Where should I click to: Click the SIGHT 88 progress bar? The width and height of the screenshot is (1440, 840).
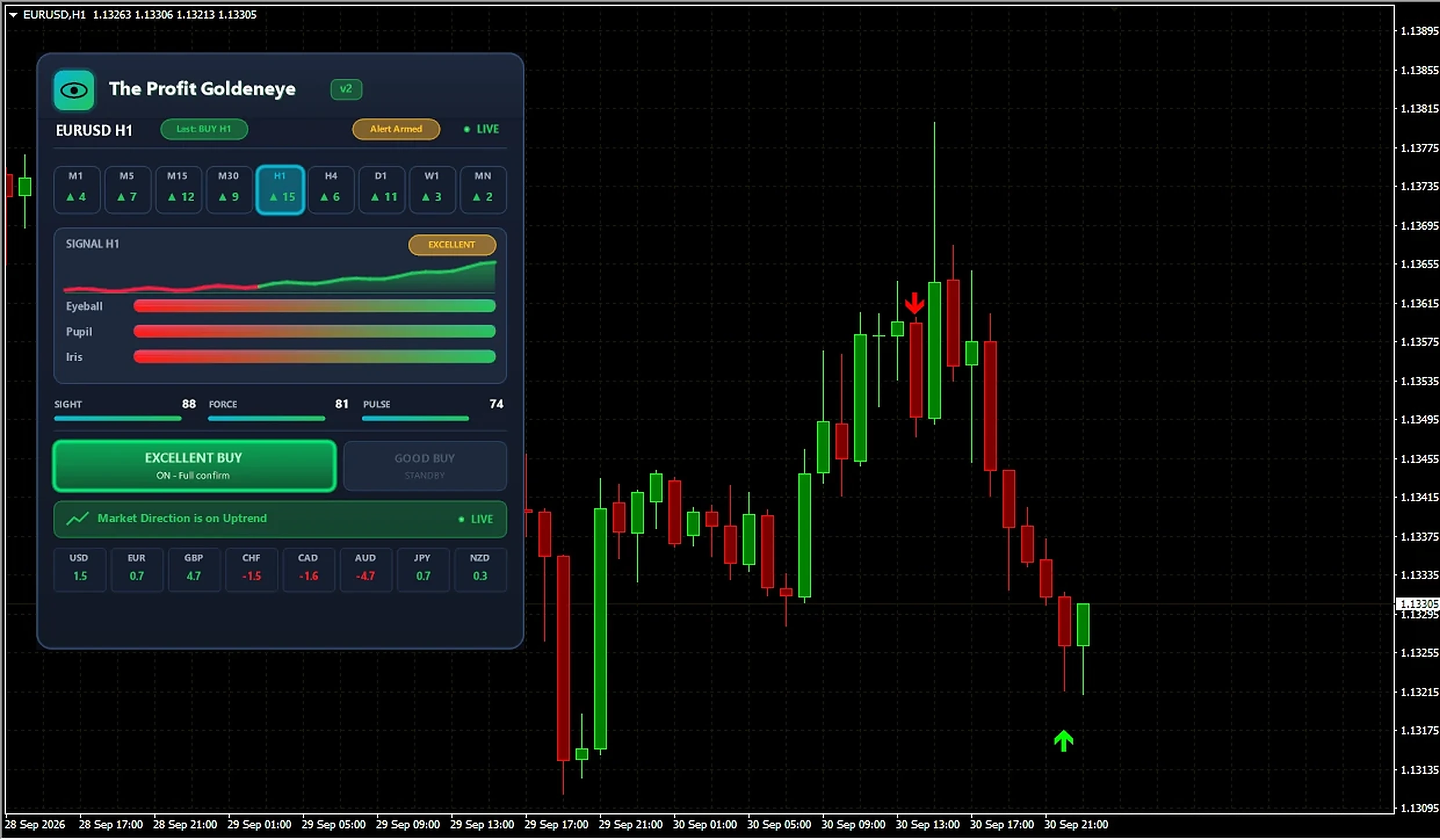coord(118,418)
